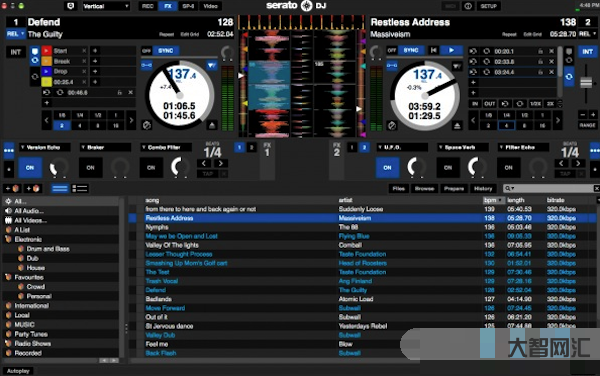
Task: Open deck 1 REL mode dropdown
Action: tap(15, 34)
